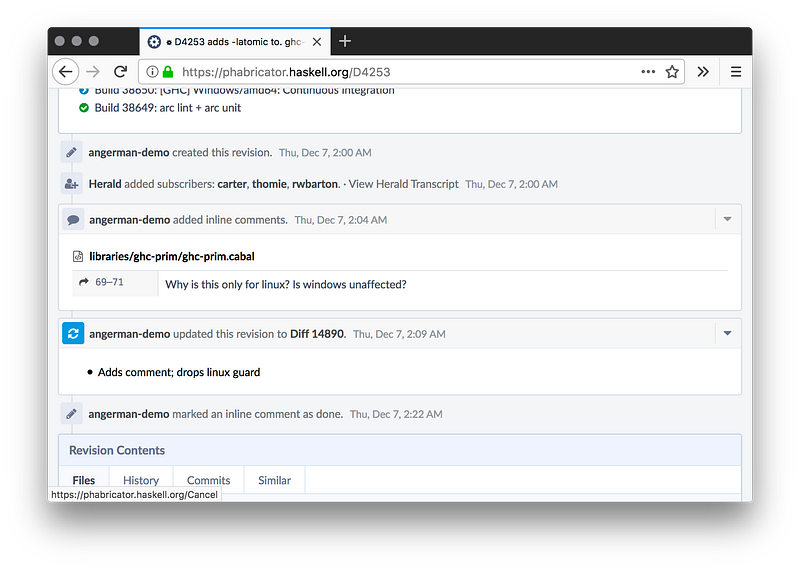Screen dimensions: 800x570
Task: Open the Similar tab
Action: coord(274,480)
